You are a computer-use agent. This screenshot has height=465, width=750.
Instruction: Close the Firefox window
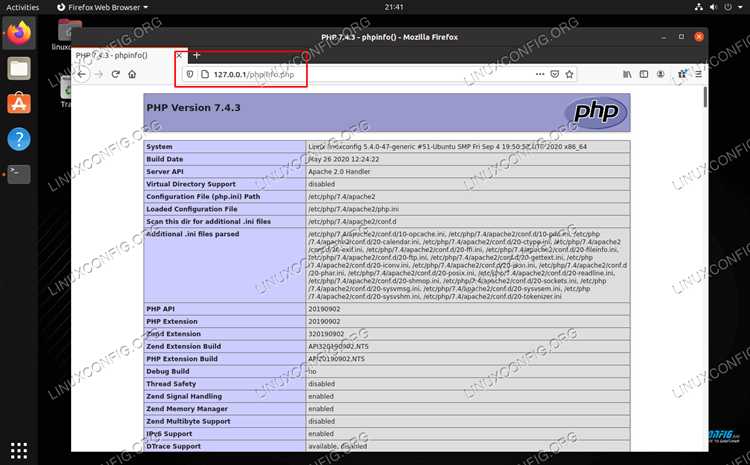(699, 37)
